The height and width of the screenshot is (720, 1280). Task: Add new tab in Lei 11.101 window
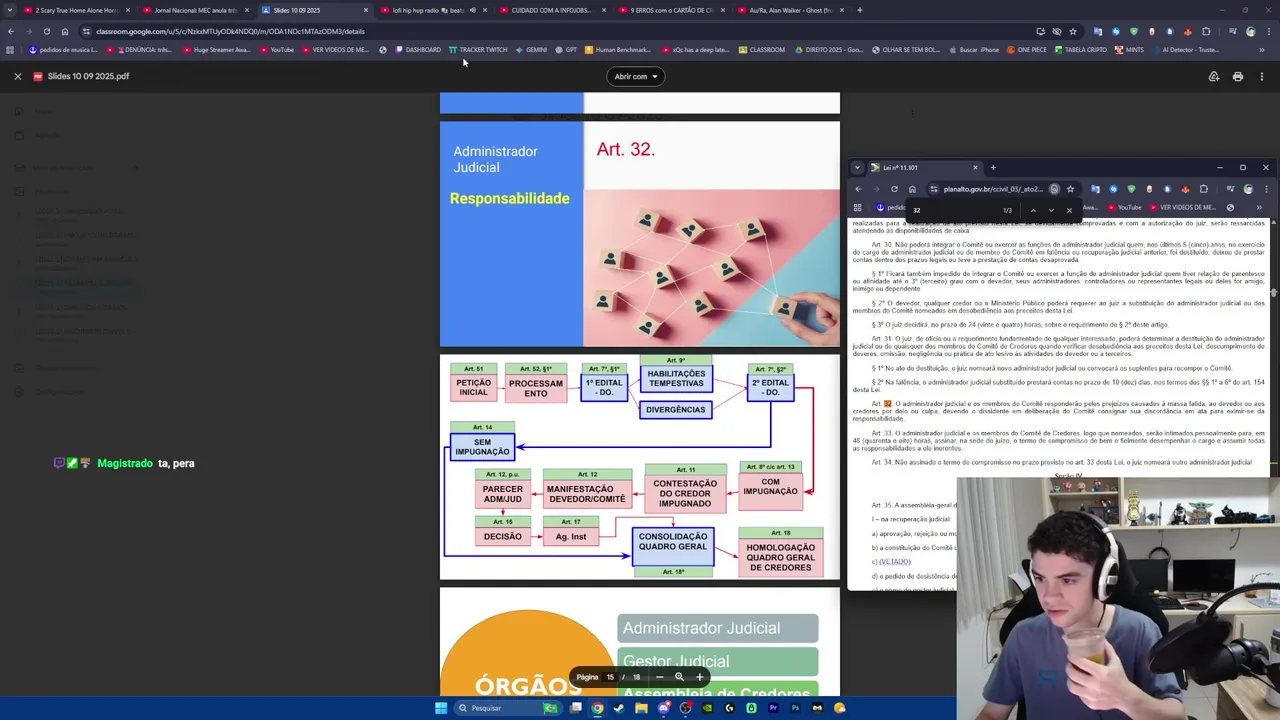pos(993,168)
